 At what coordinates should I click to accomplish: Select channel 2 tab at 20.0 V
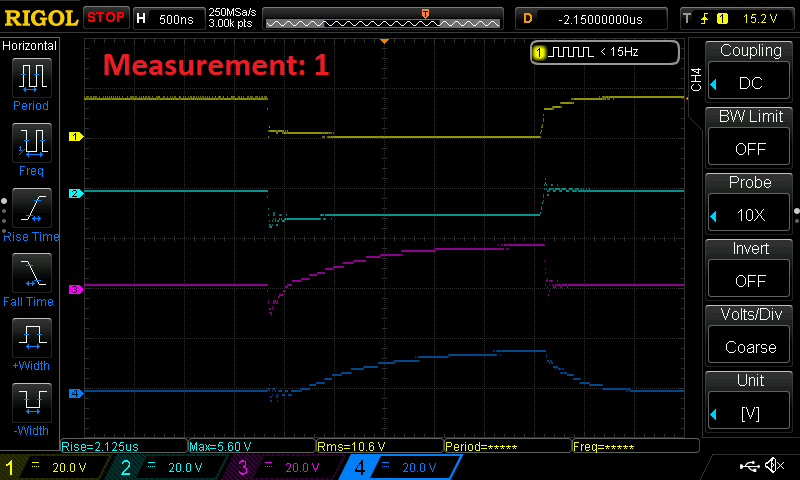170,467
